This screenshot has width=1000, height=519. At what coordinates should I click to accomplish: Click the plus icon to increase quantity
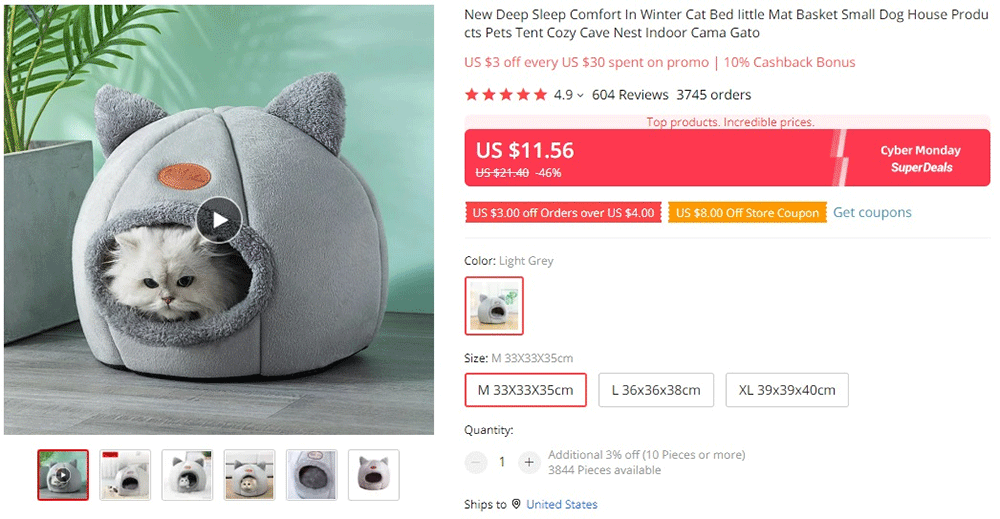(x=529, y=462)
